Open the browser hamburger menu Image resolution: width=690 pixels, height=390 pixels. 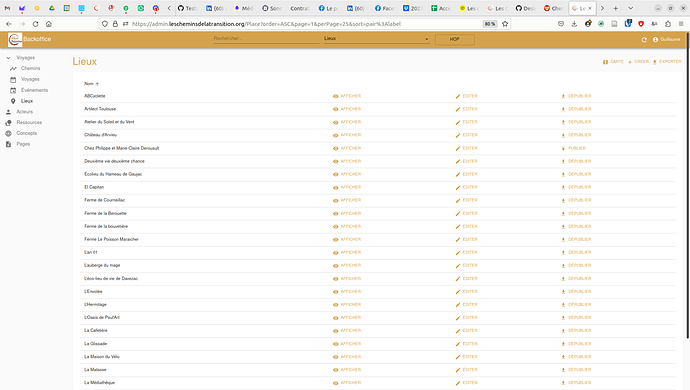(681, 24)
